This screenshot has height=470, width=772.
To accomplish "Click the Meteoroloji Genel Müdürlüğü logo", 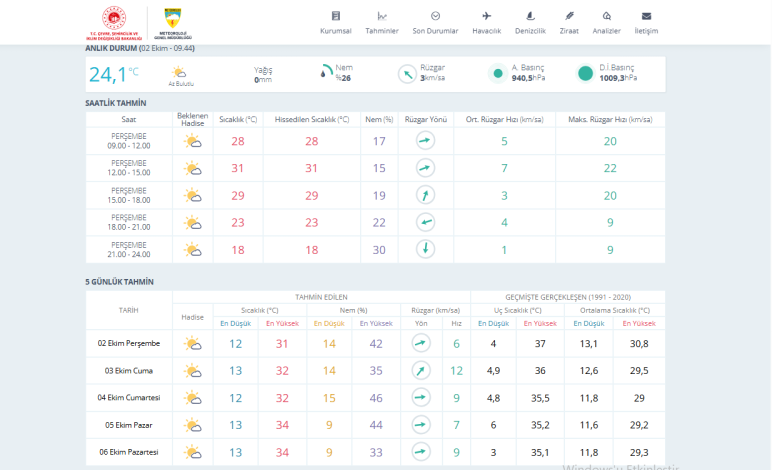I will coord(170,23).
